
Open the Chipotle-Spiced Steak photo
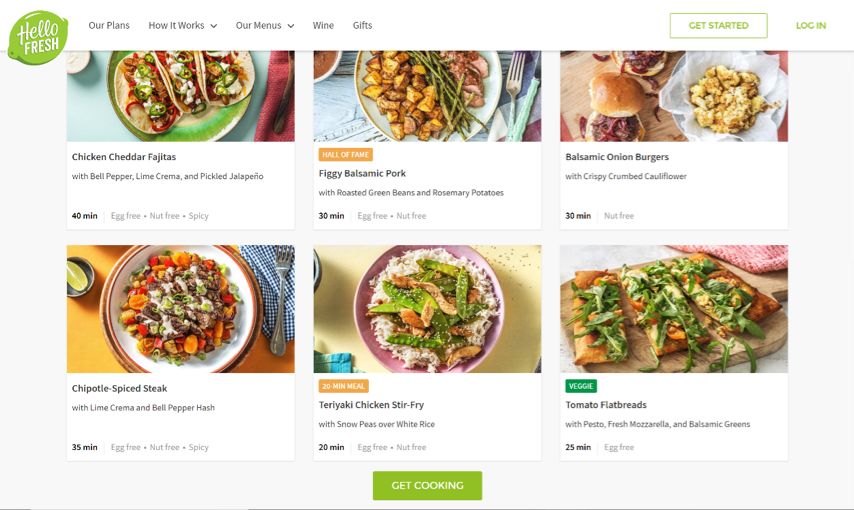pyautogui.click(x=181, y=309)
